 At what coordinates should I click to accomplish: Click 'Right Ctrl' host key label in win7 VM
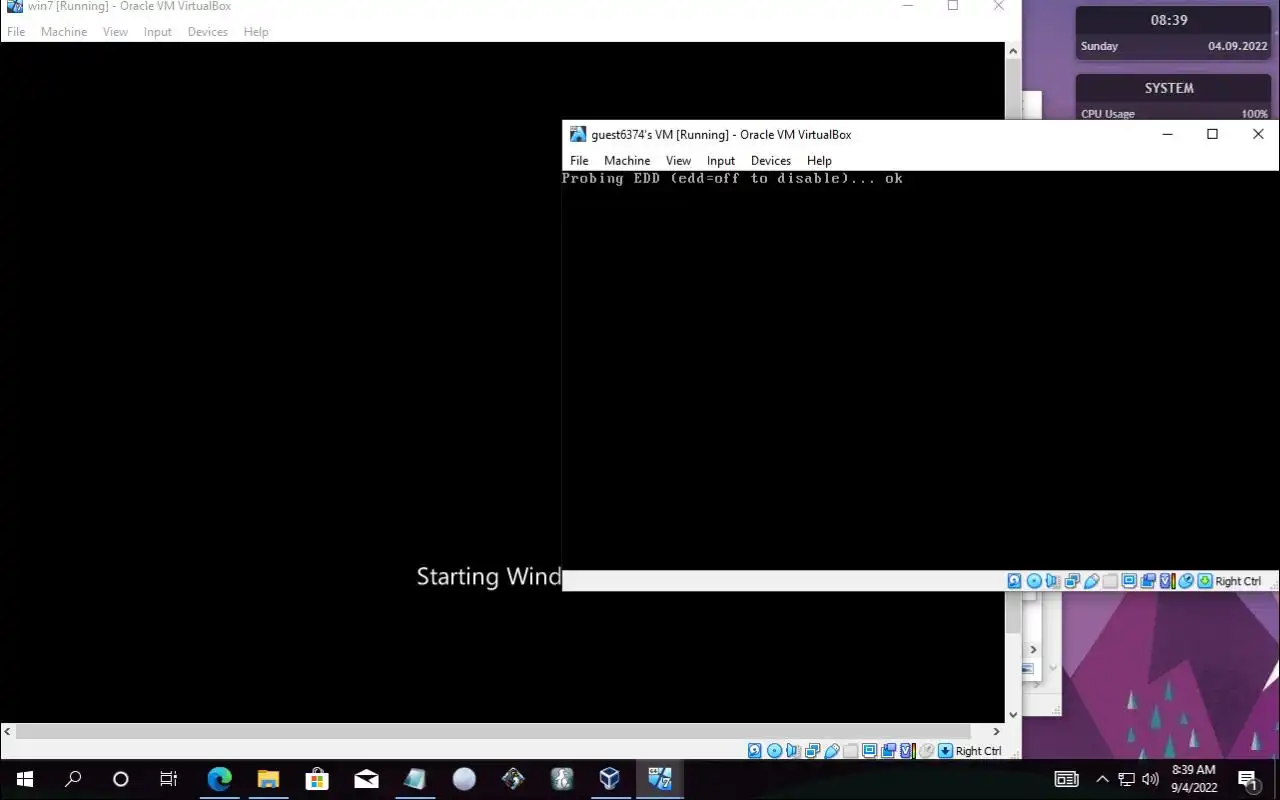(x=978, y=751)
